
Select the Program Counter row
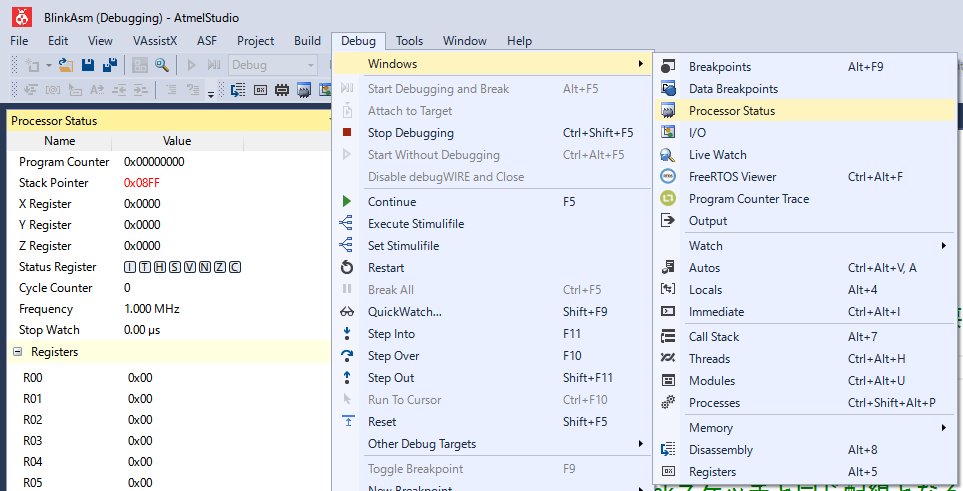point(170,162)
